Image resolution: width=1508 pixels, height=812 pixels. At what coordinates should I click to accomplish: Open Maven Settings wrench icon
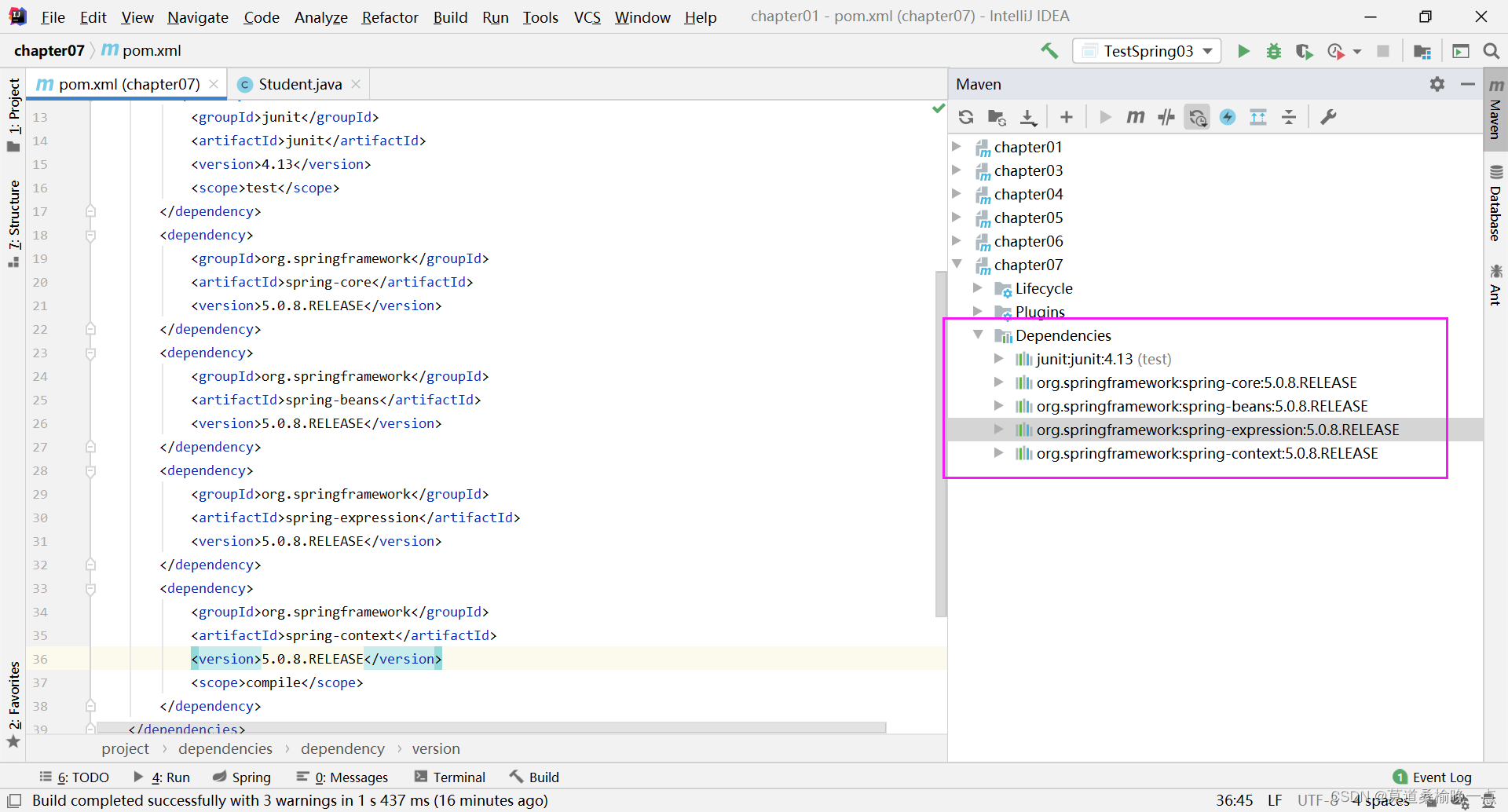[x=1328, y=117]
